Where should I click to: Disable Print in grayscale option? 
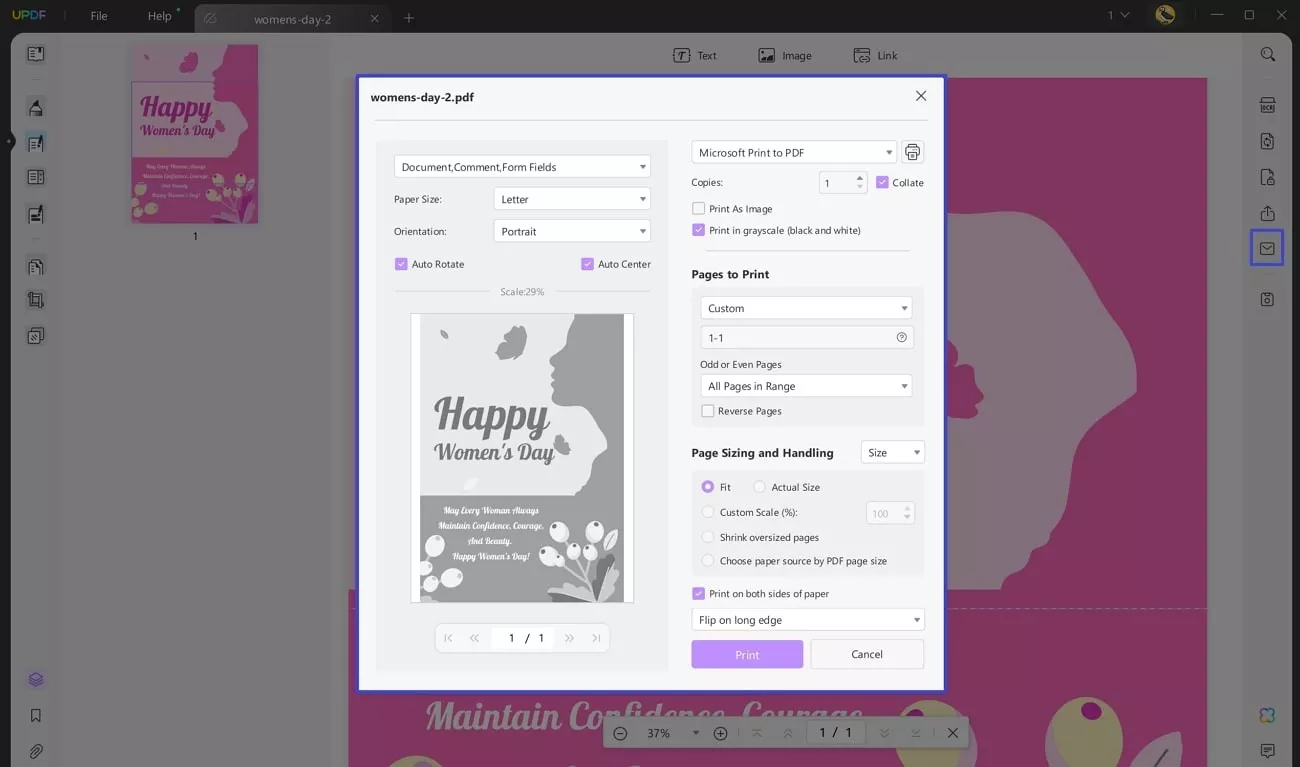coord(697,230)
